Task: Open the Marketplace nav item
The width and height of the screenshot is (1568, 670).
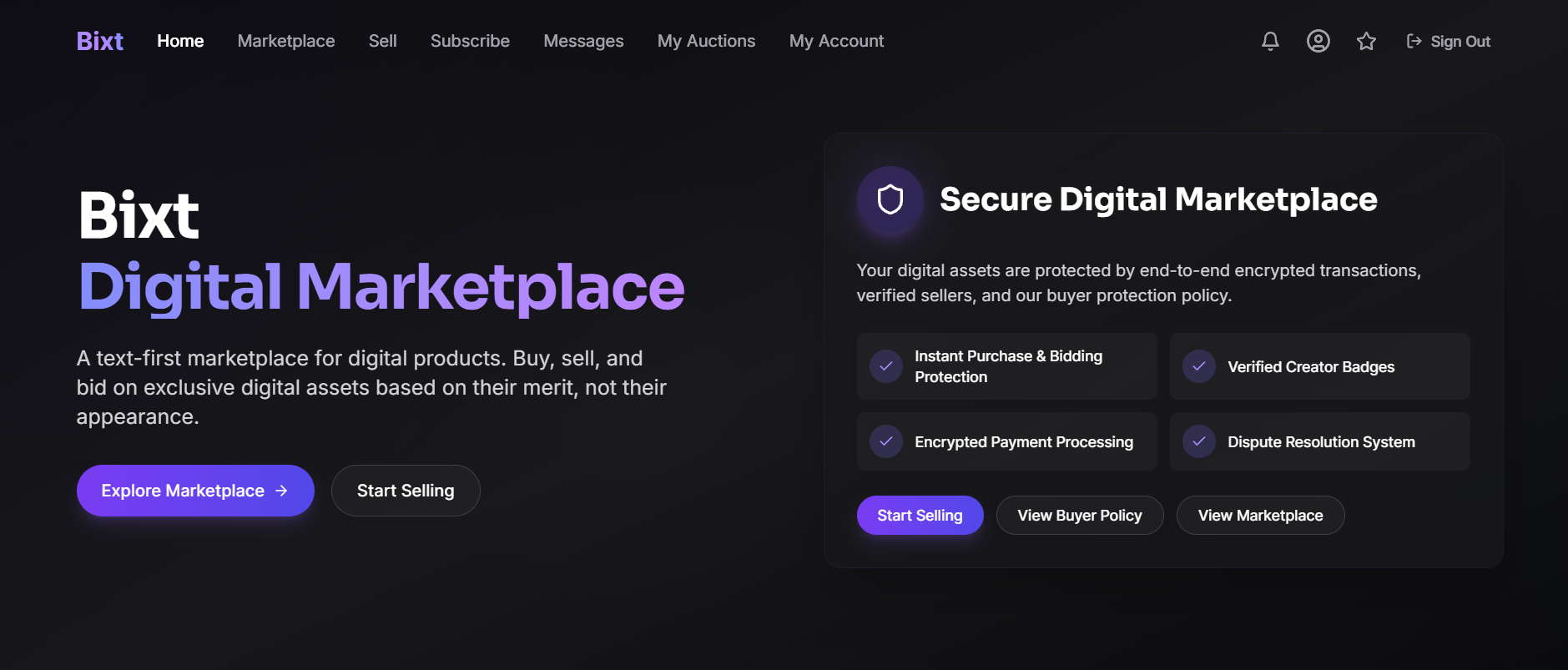Action: click(x=286, y=41)
